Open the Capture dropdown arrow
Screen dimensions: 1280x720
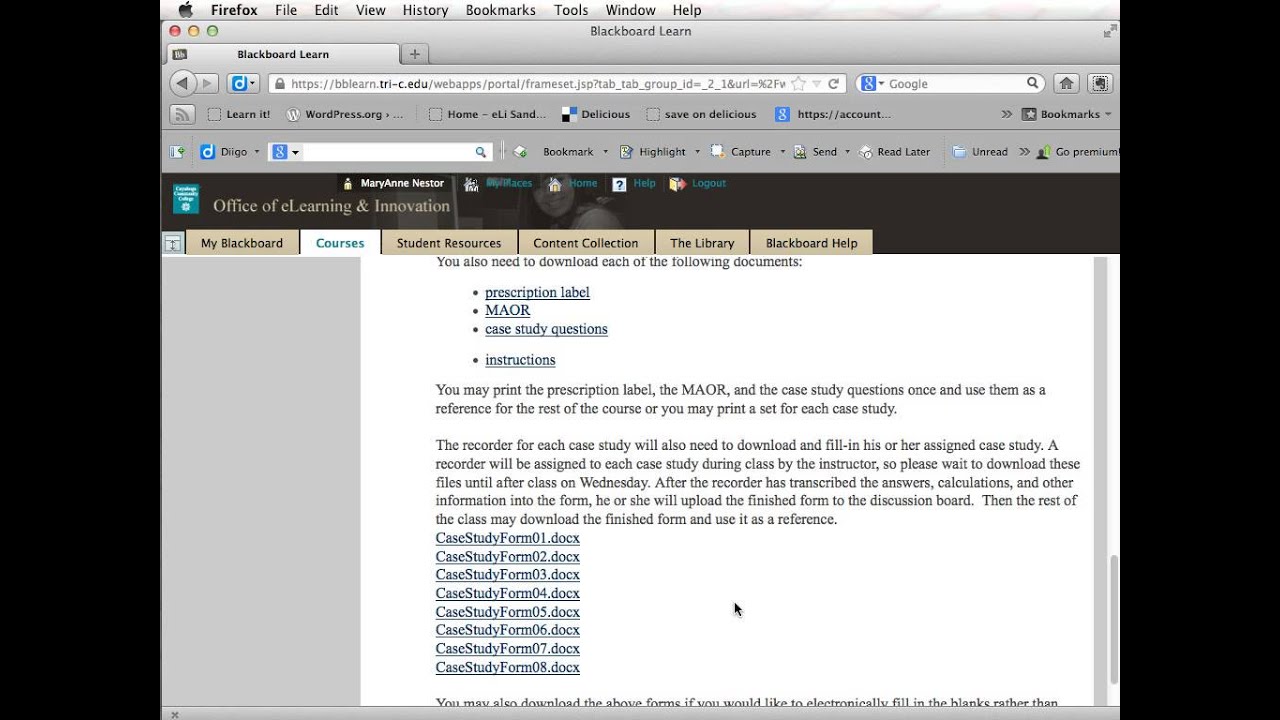(x=782, y=152)
